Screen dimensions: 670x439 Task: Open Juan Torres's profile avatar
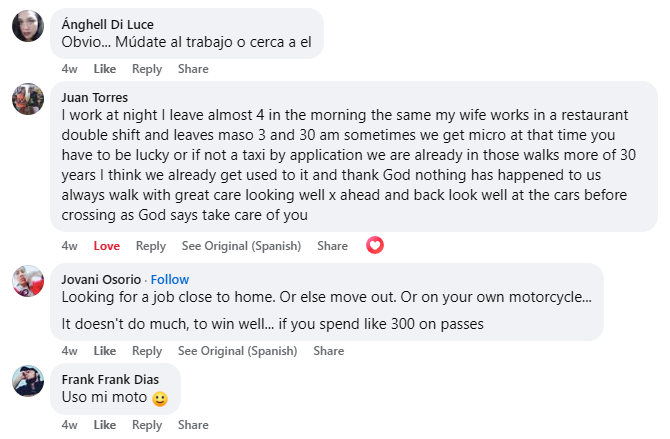tap(28, 99)
